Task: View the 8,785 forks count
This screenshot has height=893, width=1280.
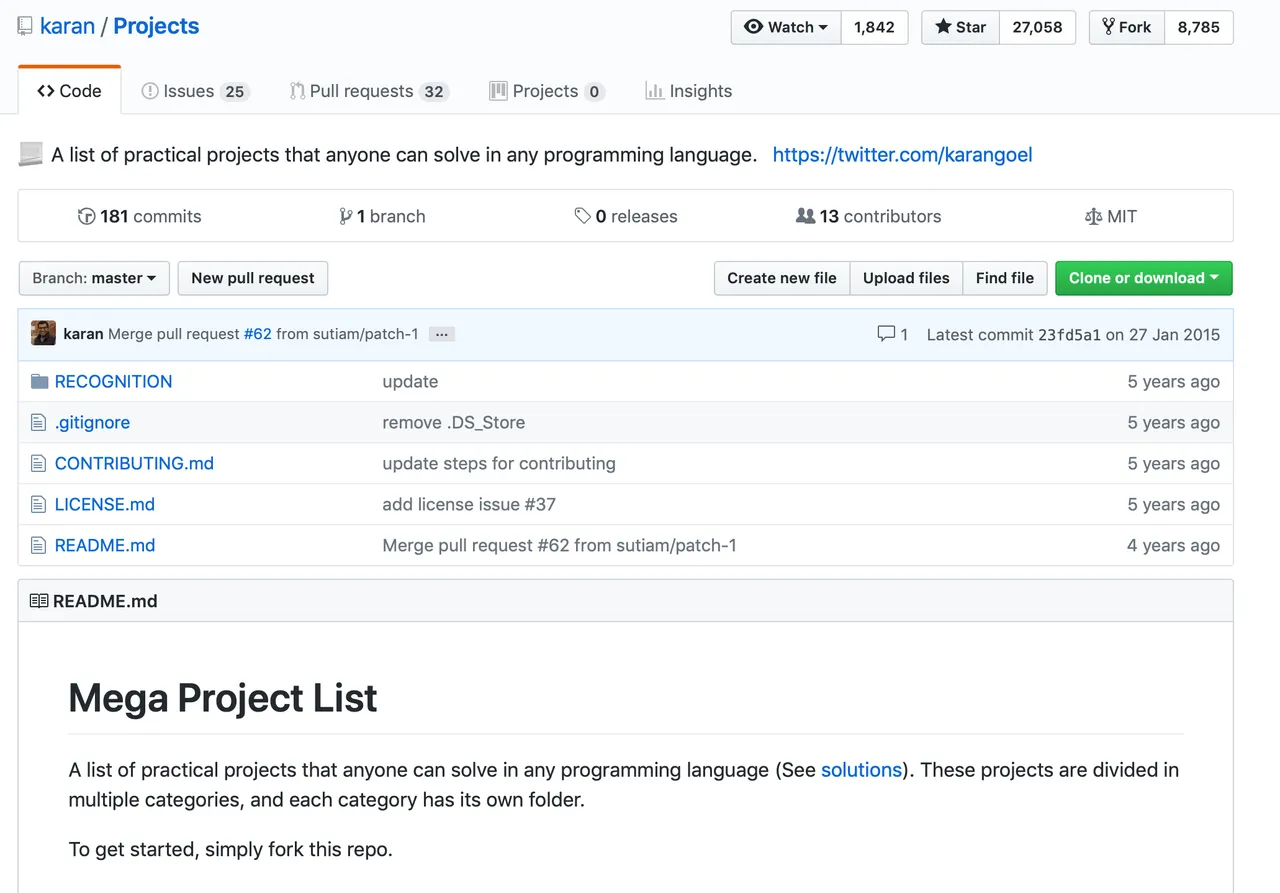Action: coord(1198,28)
